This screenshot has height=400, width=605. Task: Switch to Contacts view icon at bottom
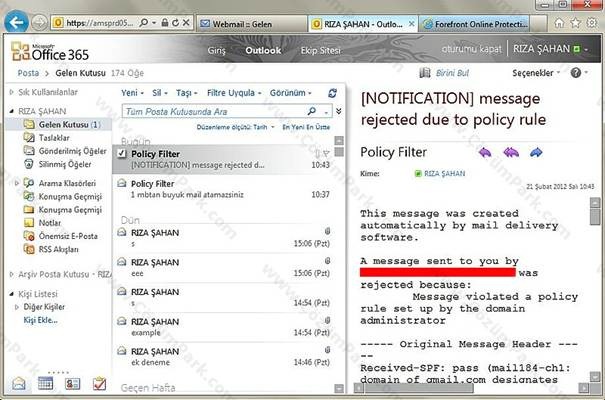(72, 383)
